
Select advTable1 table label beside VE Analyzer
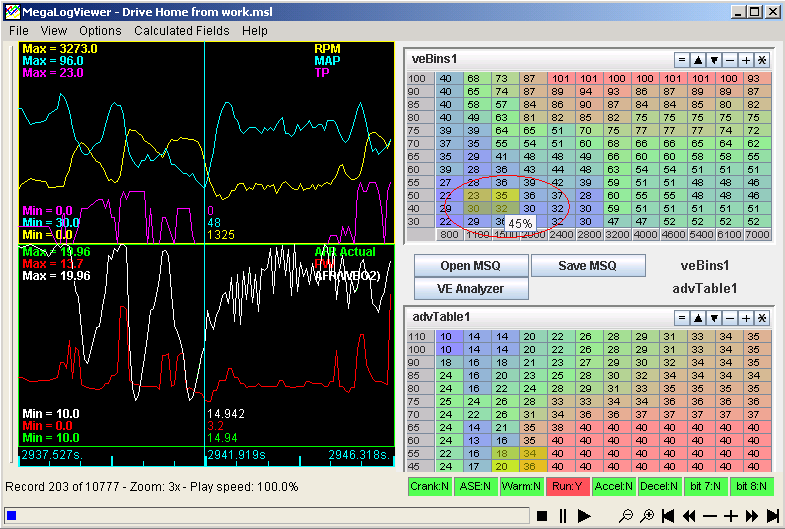pyautogui.click(x=704, y=289)
